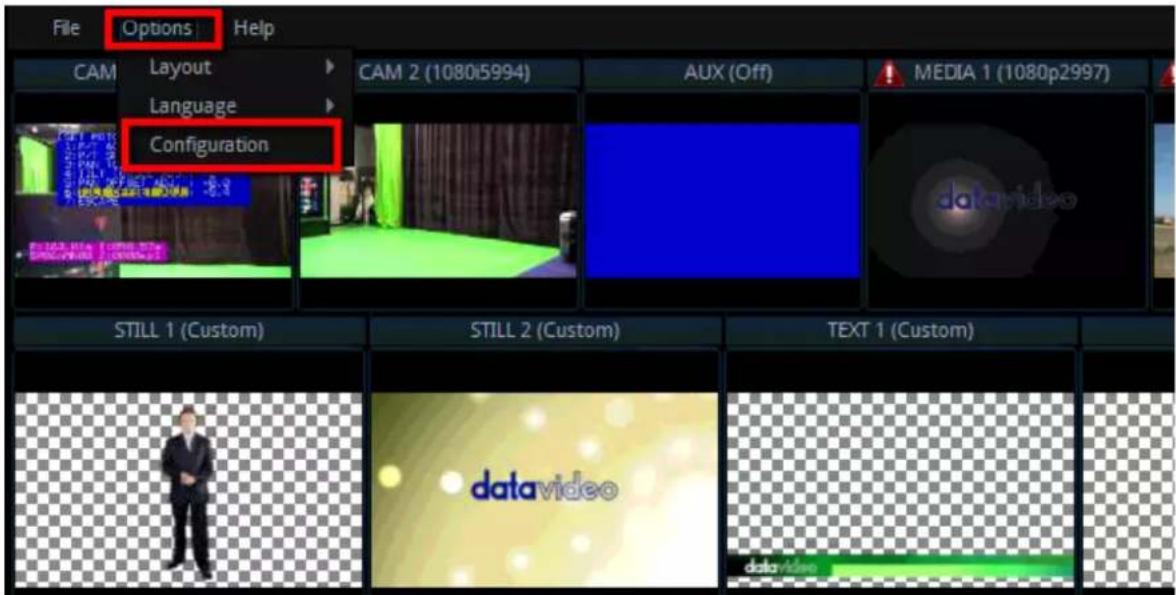Viewport: 1176px width, 595px height.
Task: Click the AUX blue preview window
Action: tap(722, 200)
